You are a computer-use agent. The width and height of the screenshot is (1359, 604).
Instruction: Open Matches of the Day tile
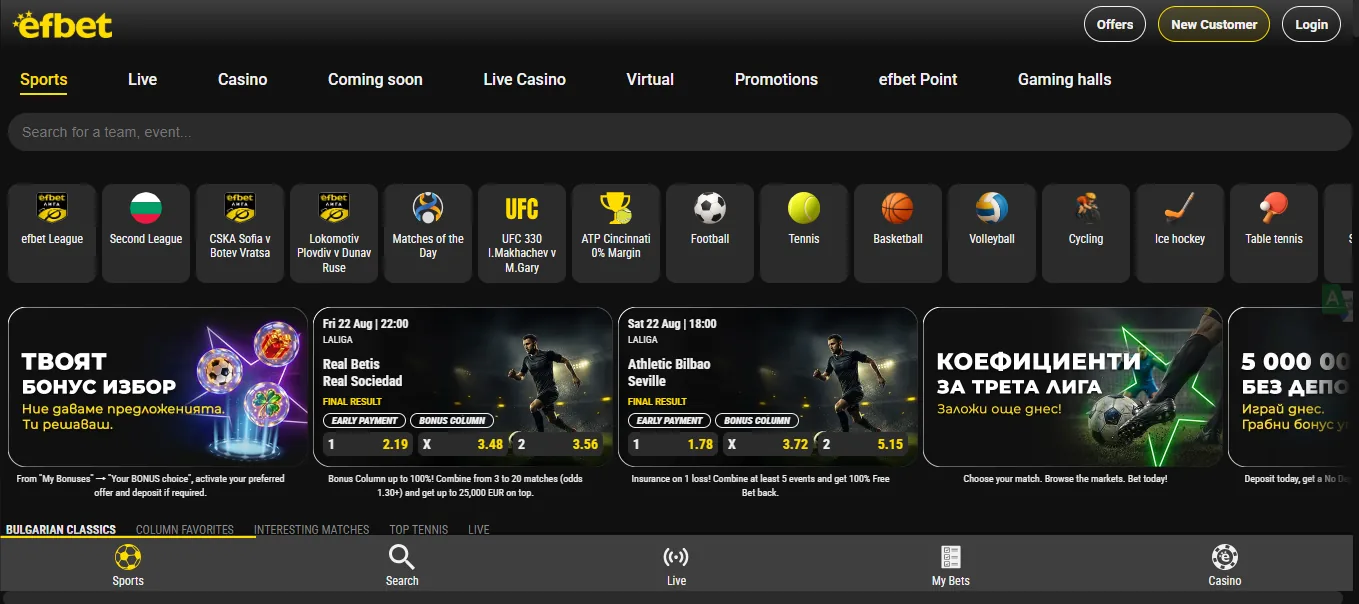point(428,233)
